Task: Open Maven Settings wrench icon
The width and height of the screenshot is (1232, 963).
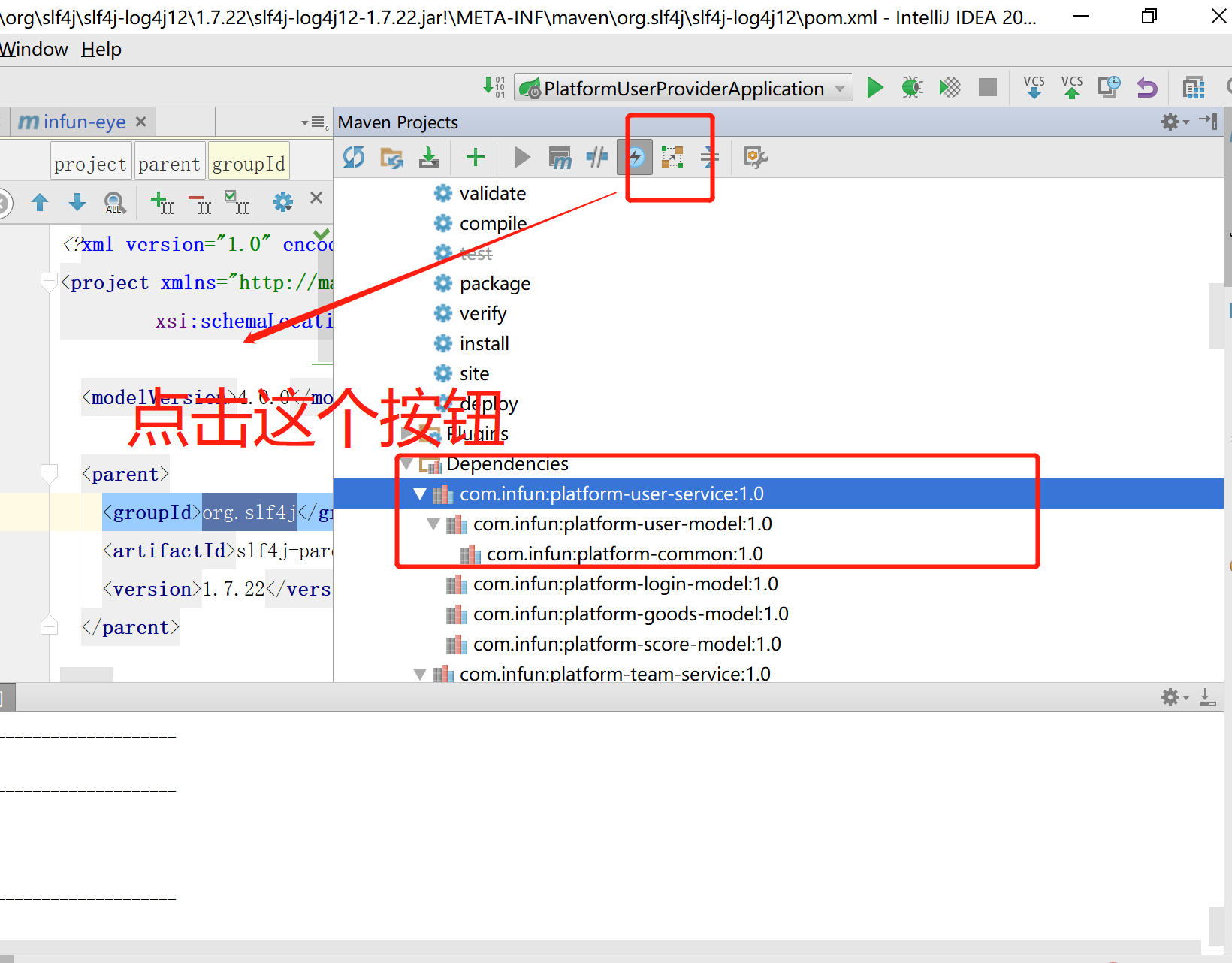Action: [x=755, y=157]
